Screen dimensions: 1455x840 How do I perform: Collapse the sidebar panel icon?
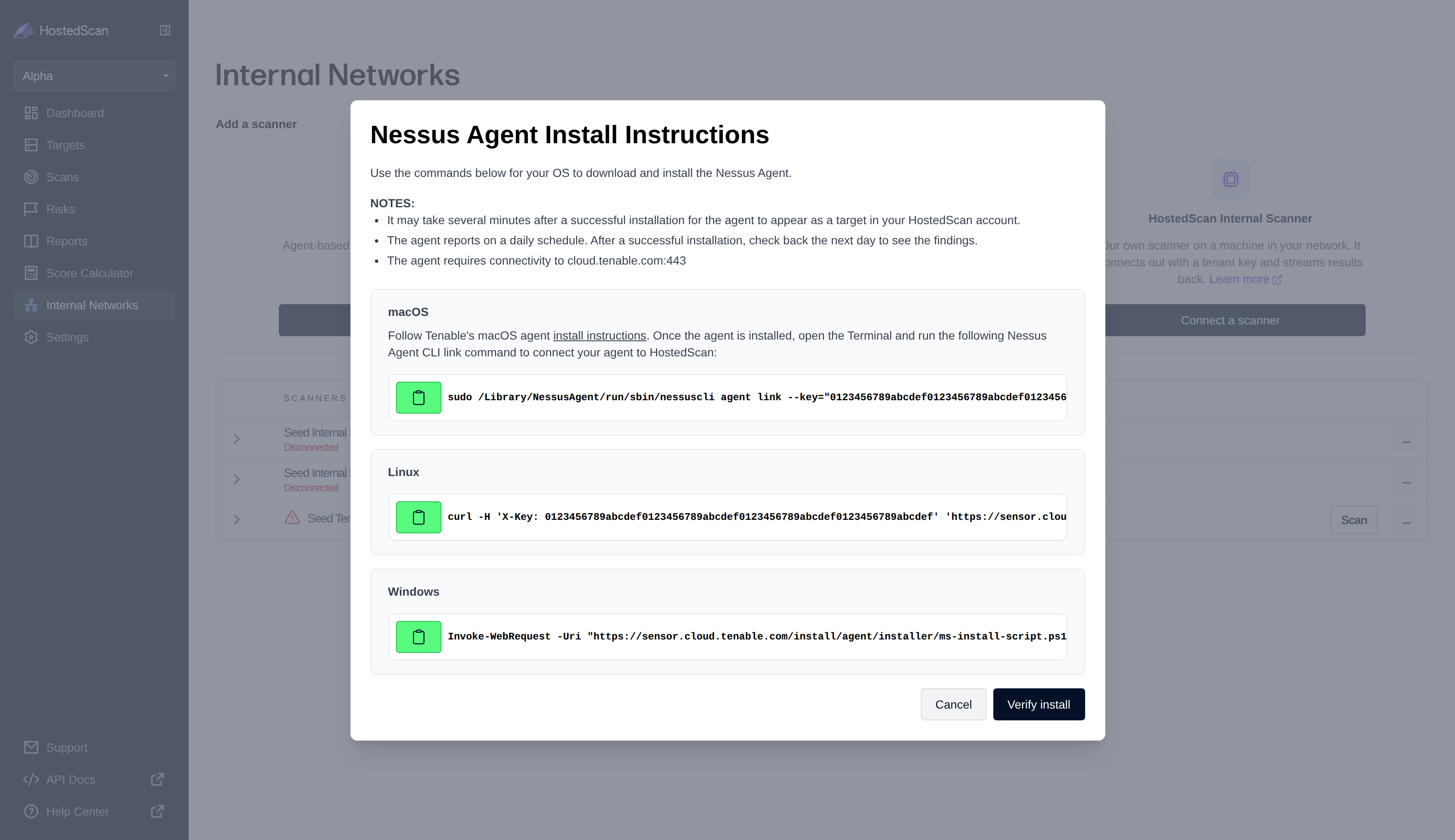tap(165, 31)
